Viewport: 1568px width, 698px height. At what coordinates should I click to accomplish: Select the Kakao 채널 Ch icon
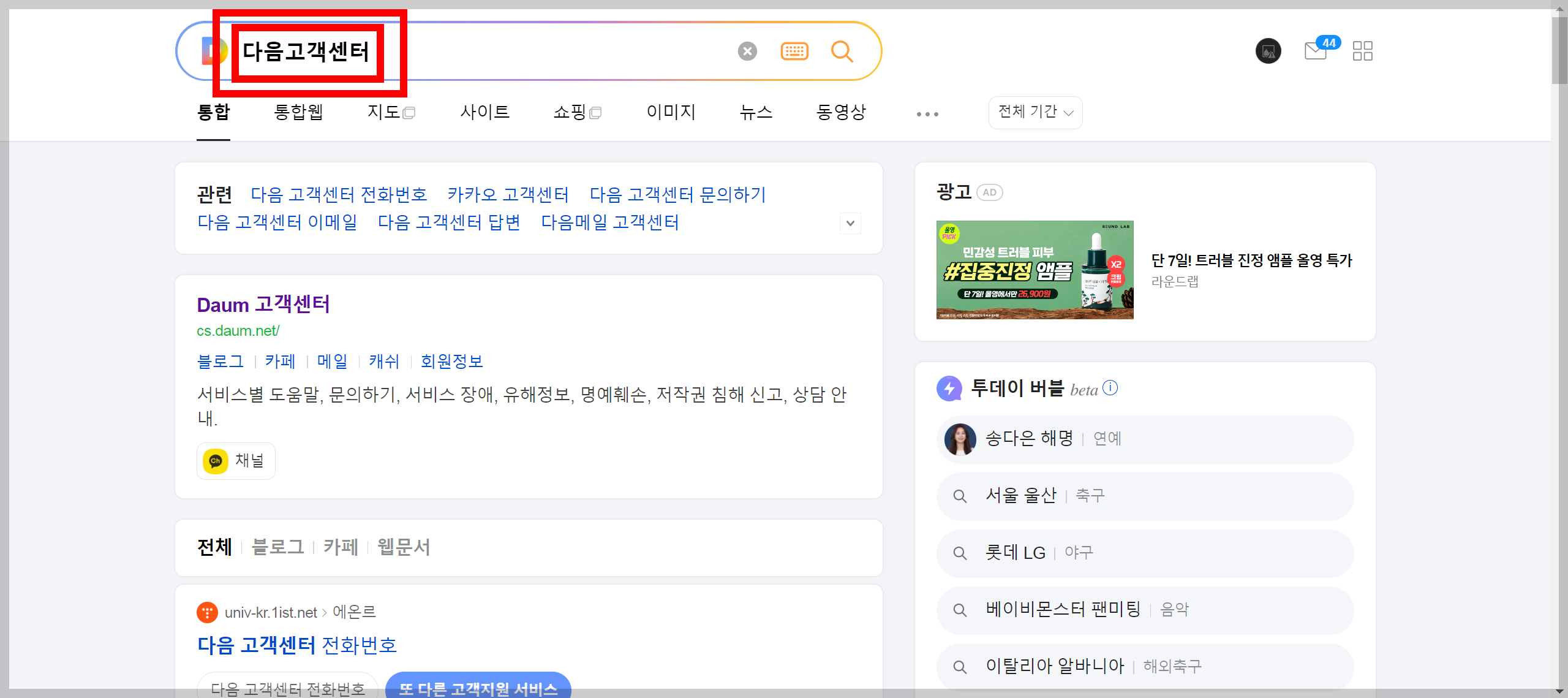click(216, 460)
